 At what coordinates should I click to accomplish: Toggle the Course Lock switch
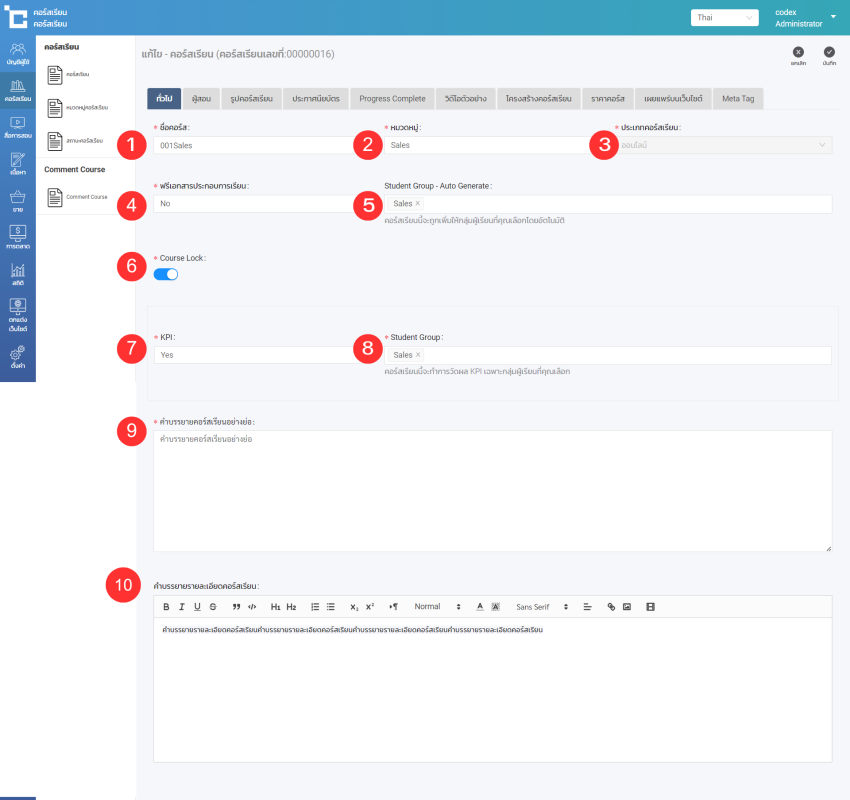coord(166,274)
